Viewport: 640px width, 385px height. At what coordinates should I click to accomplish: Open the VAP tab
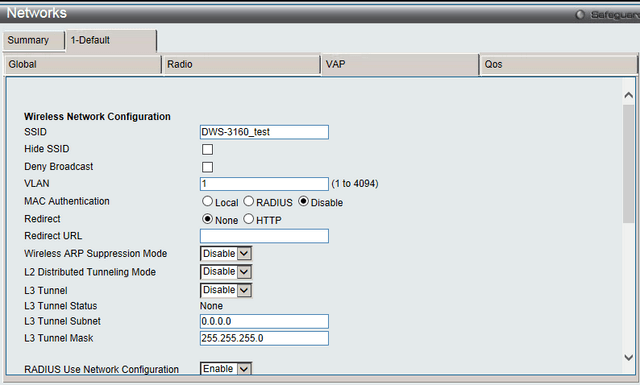(400, 65)
